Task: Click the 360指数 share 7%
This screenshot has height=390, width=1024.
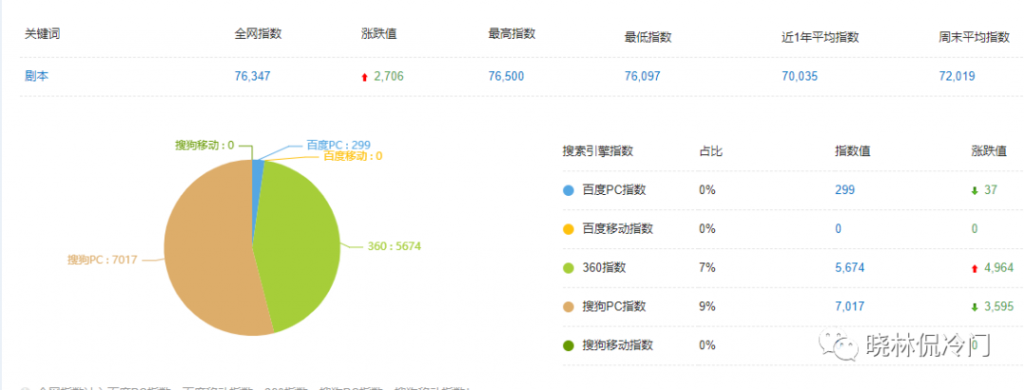Action: [707, 267]
